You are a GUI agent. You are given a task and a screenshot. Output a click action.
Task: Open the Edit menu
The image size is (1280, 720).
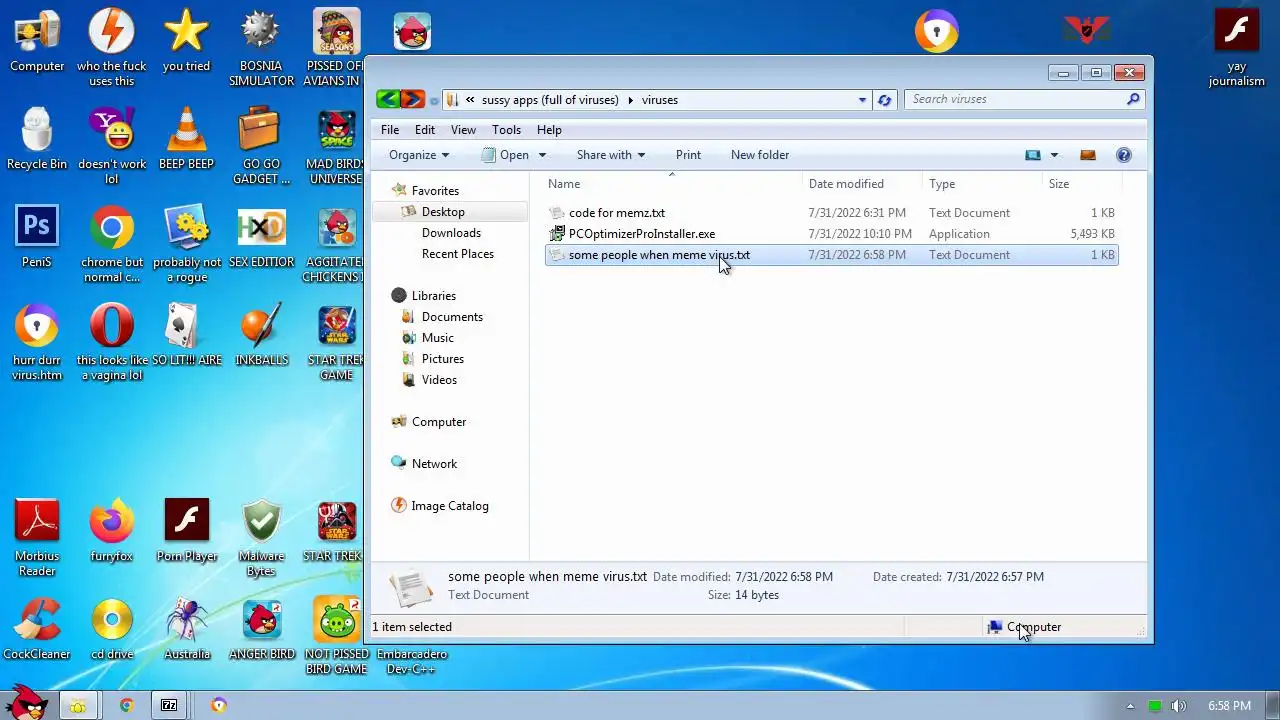click(425, 130)
